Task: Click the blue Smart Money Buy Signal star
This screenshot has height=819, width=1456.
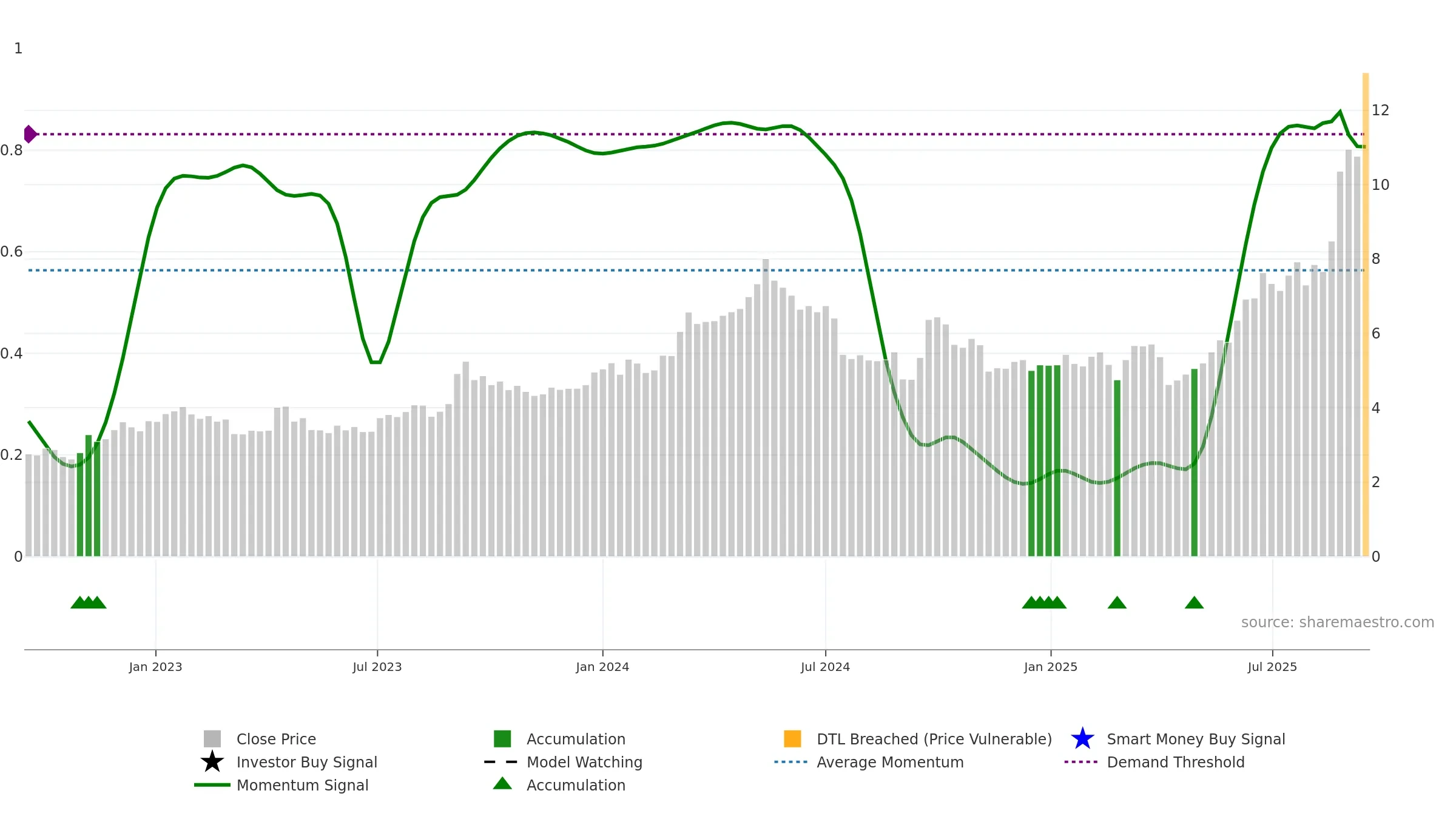Action: point(1082,738)
